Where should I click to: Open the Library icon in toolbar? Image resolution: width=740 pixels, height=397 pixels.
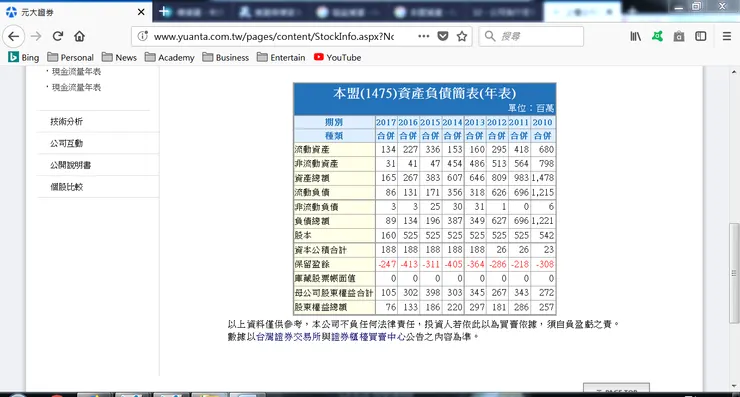(x=635, y=36)
